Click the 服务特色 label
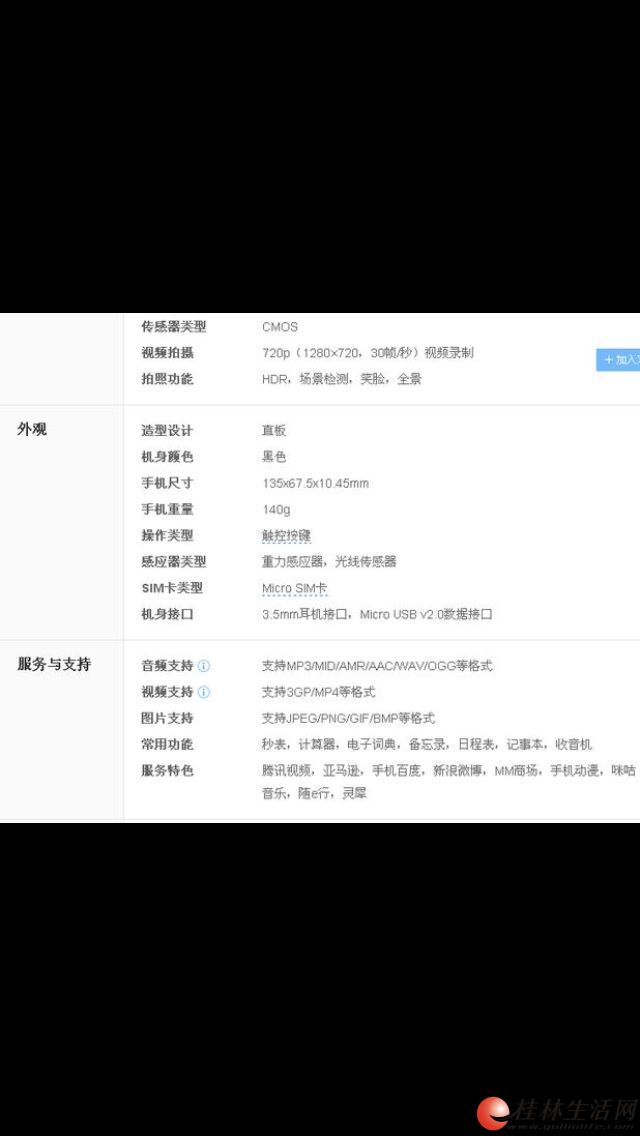Image resolution: width=640 pixels, height=1136 pixels. click(167, 770)
